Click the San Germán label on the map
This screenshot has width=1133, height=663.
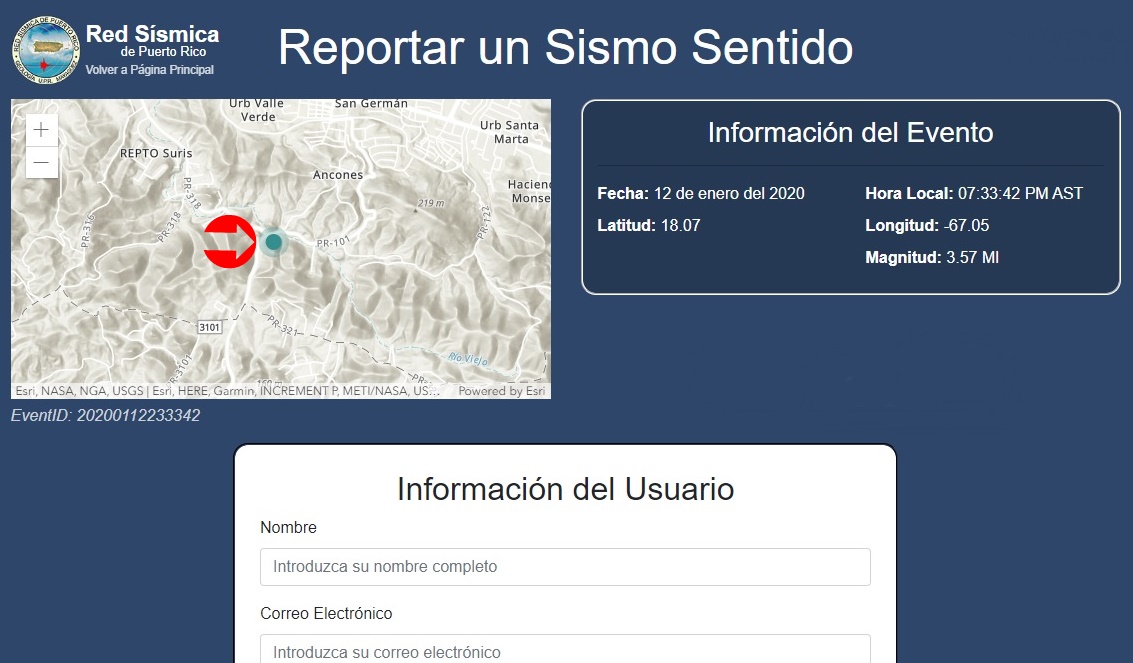point(371,103)
